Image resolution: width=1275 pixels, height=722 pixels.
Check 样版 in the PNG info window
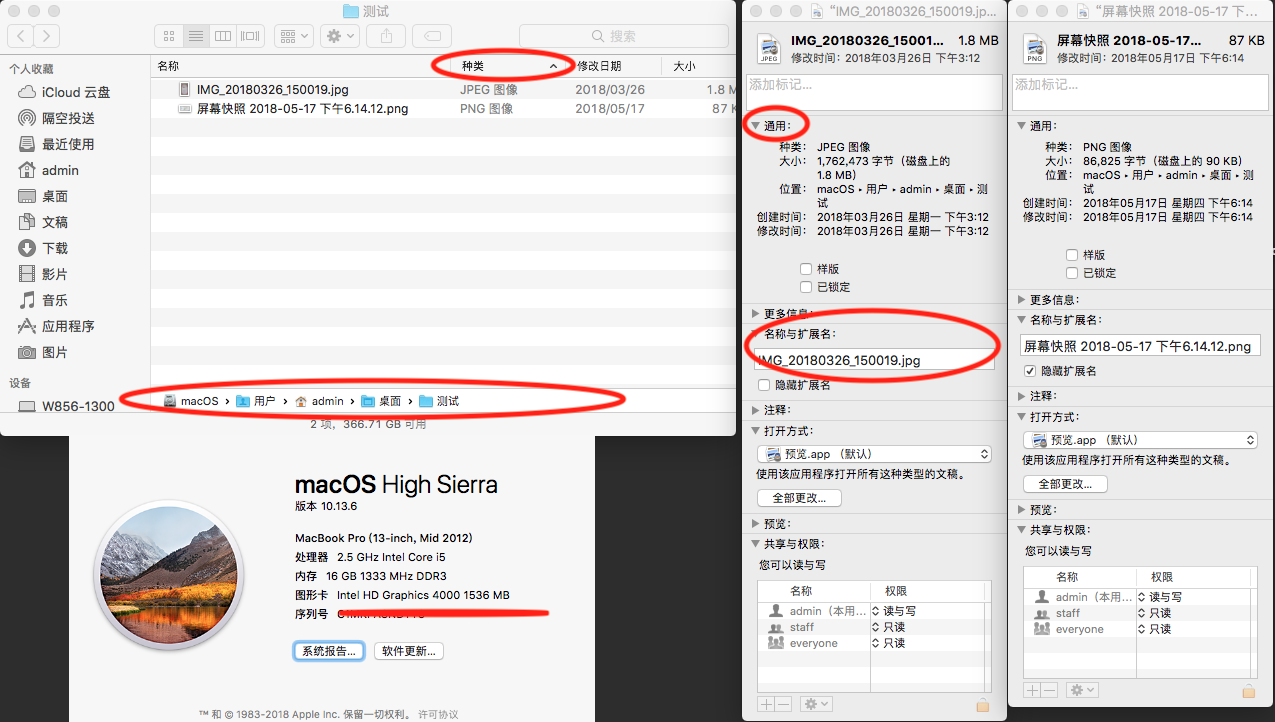[1072, 255]
